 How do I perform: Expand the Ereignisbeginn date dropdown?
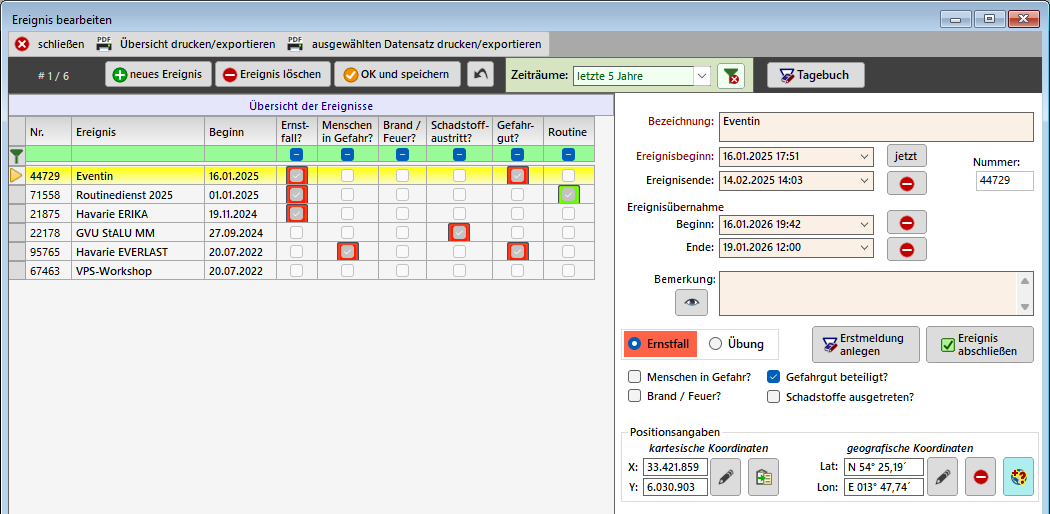pos(864,156)
